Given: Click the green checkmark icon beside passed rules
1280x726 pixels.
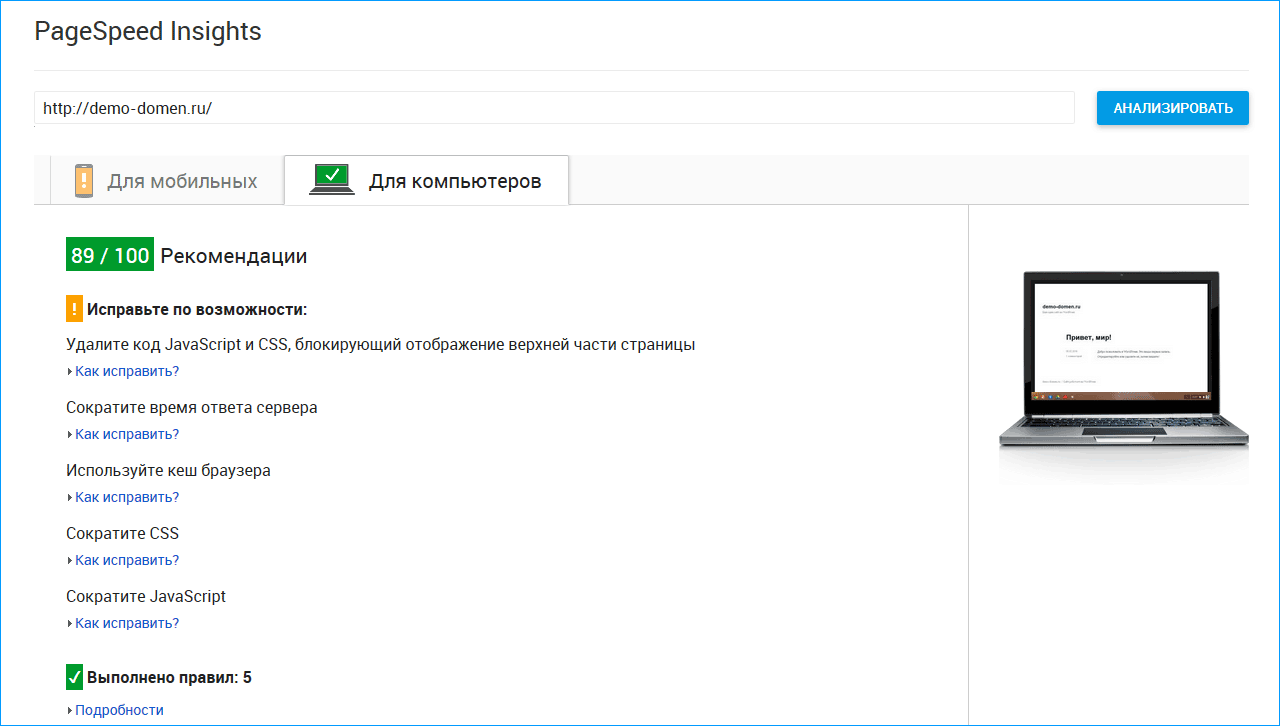Looking at the screenshot, I should pyautogui.click(x=74, y=677).
